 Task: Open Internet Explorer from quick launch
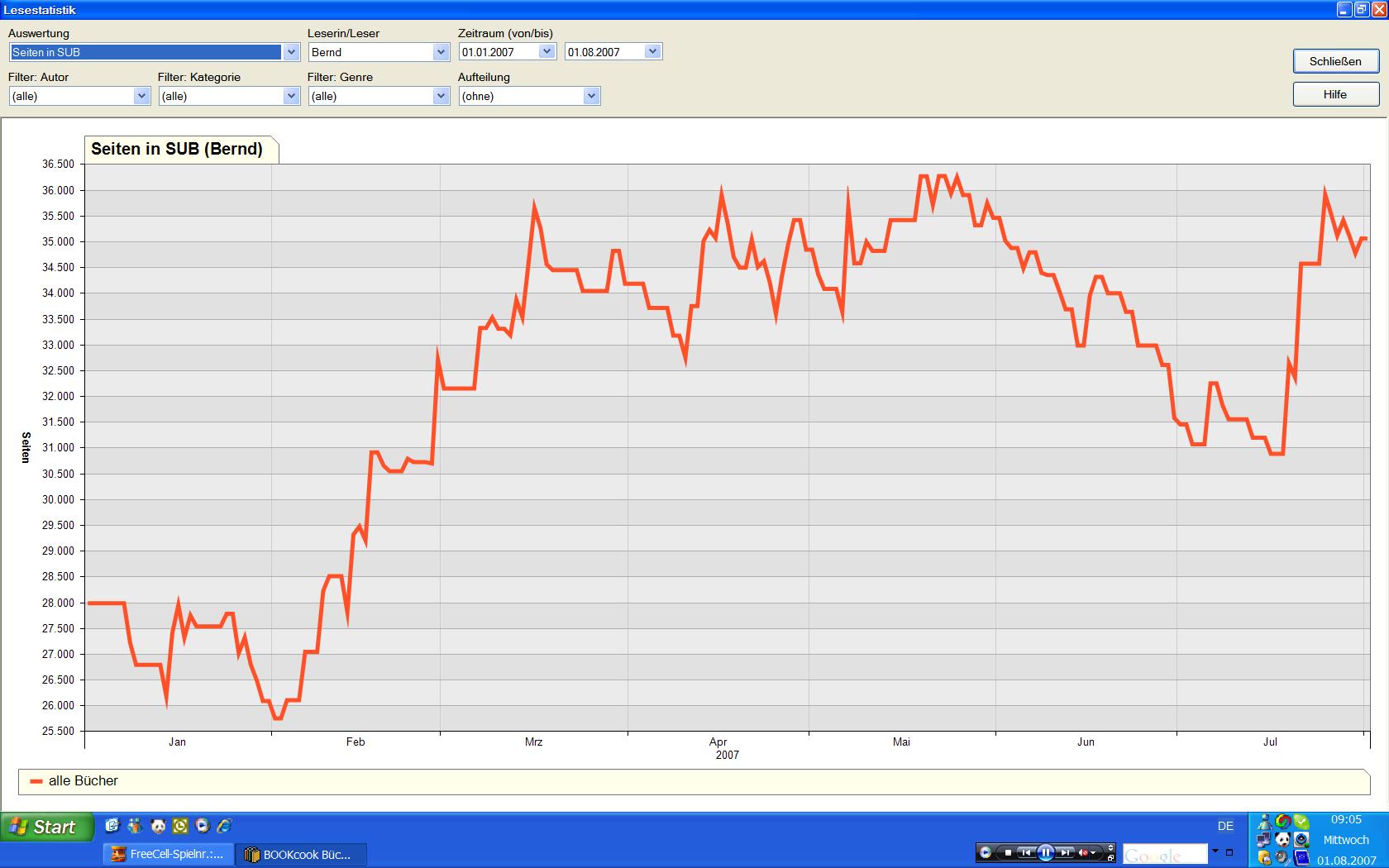223,825
